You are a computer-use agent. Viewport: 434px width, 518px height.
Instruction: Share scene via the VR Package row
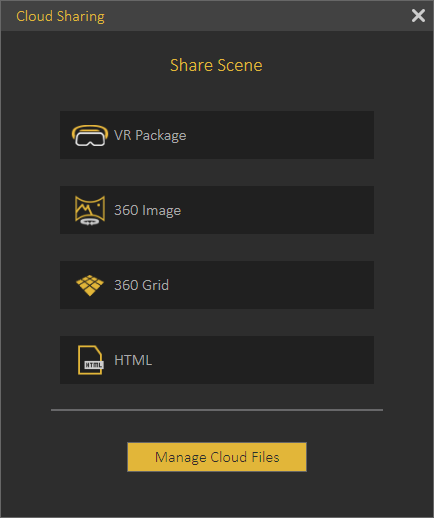217,135
